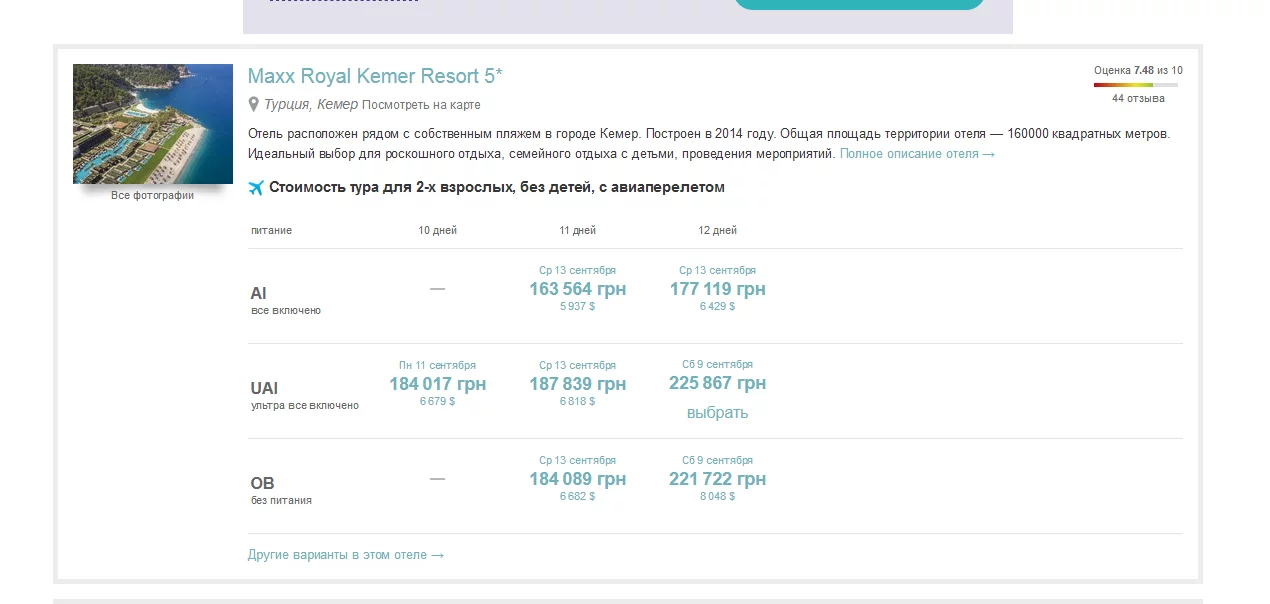This screenshot has height=604, width=1270.
Task: Click the airplane icon next to tour cost heading
Action: point(256,187)
